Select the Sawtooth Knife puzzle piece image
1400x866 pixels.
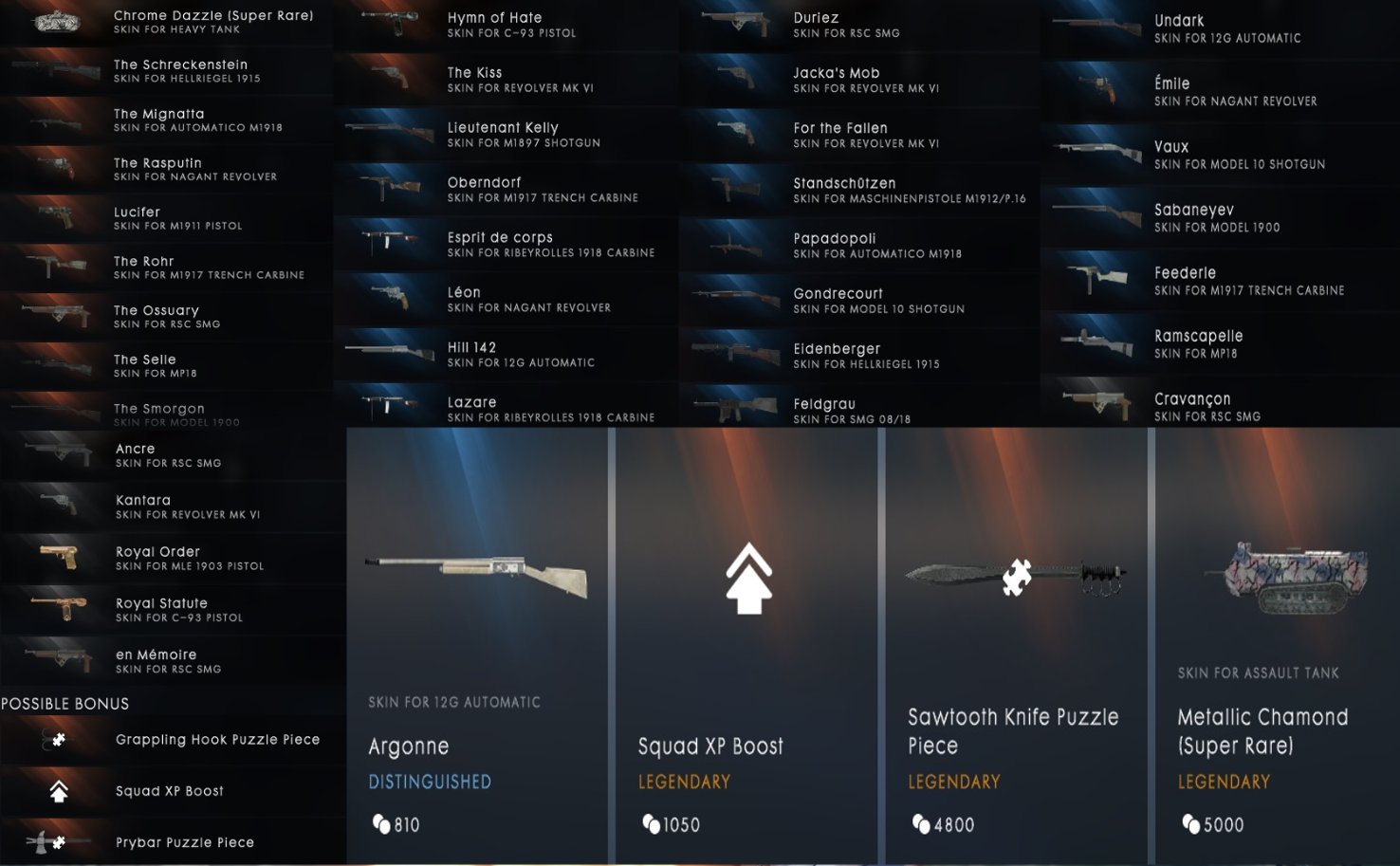pos(1016,575)
